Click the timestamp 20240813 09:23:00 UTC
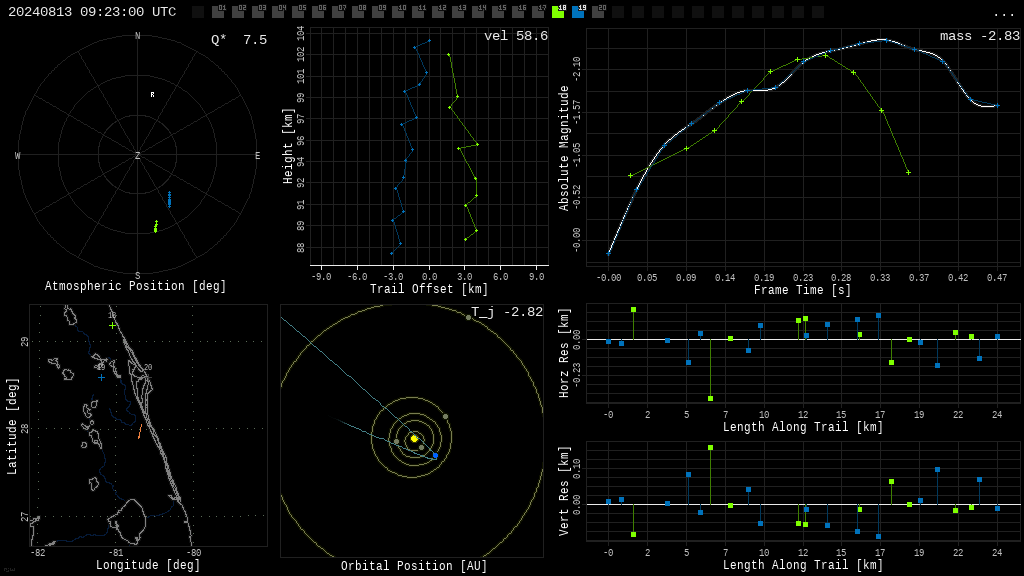Screen dimensions: 1024x576 92,12
